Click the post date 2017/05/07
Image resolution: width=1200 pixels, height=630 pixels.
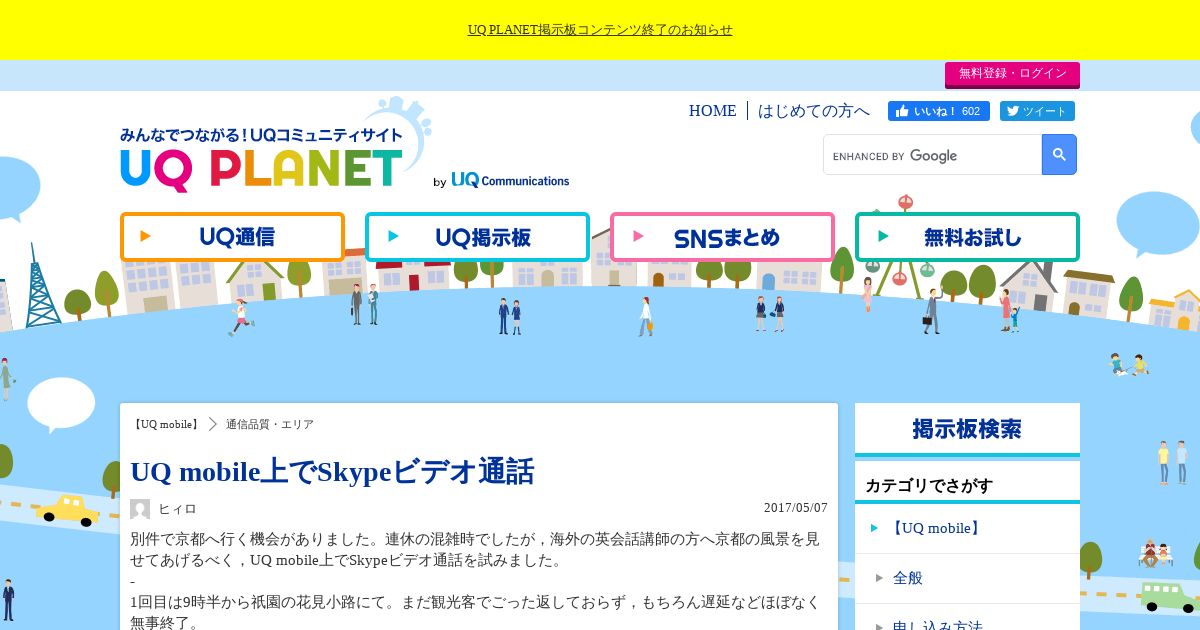(796, 508)
